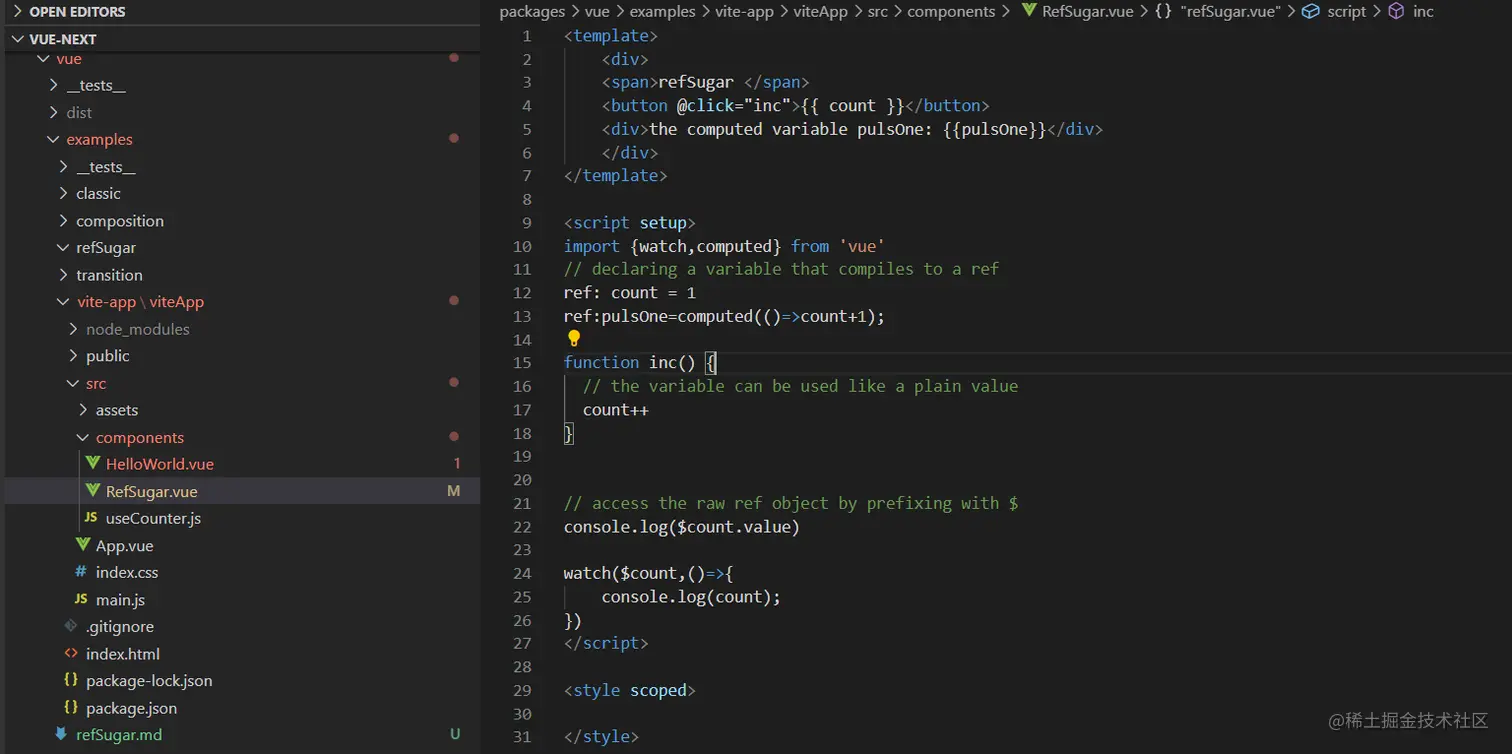Click 'count++' on line 17
The width and height of the screenshot is (1512, 754).
(616, 409)
